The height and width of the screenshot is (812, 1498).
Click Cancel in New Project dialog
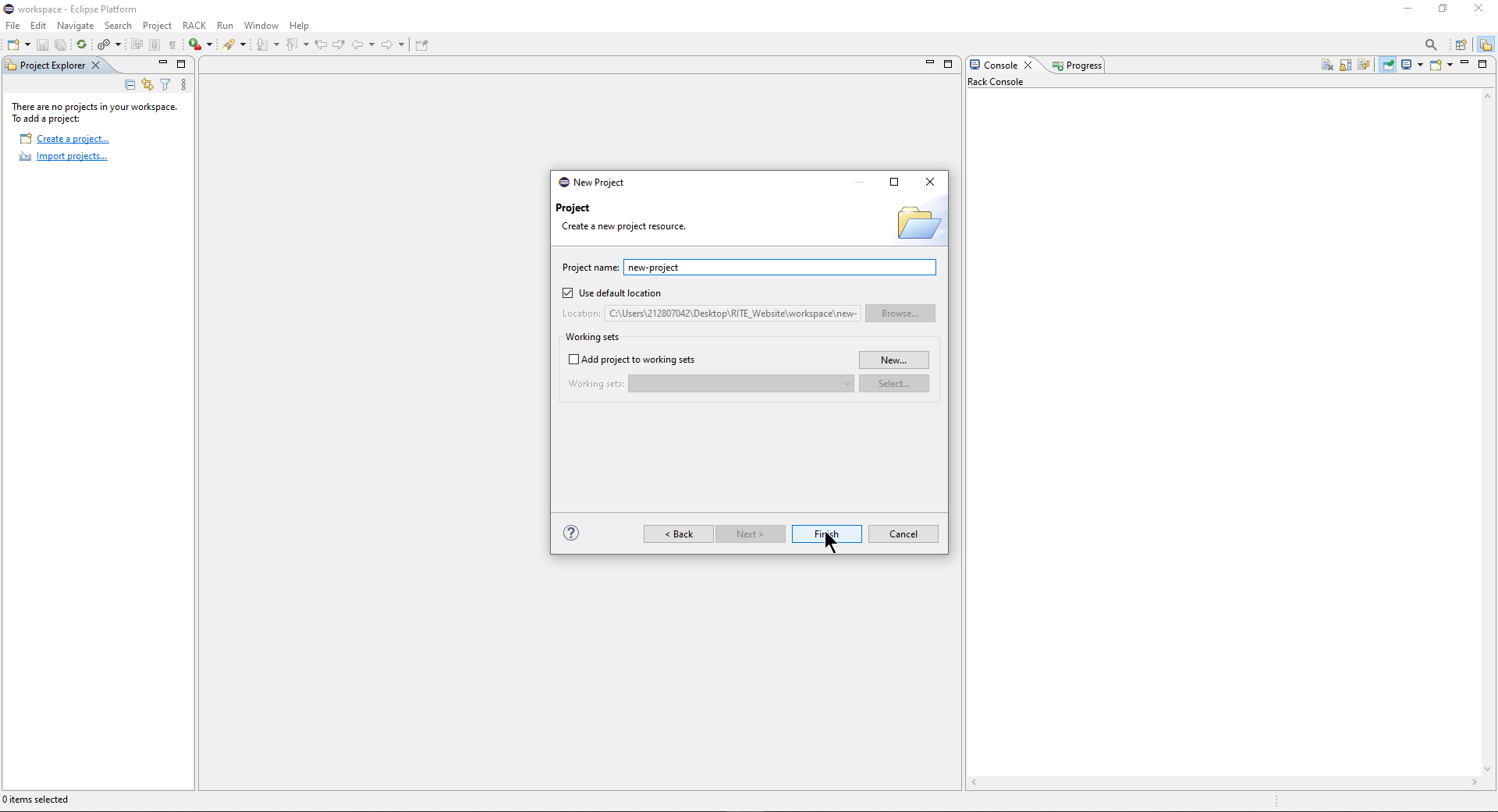pyautogui.click(x=903, y=534)
